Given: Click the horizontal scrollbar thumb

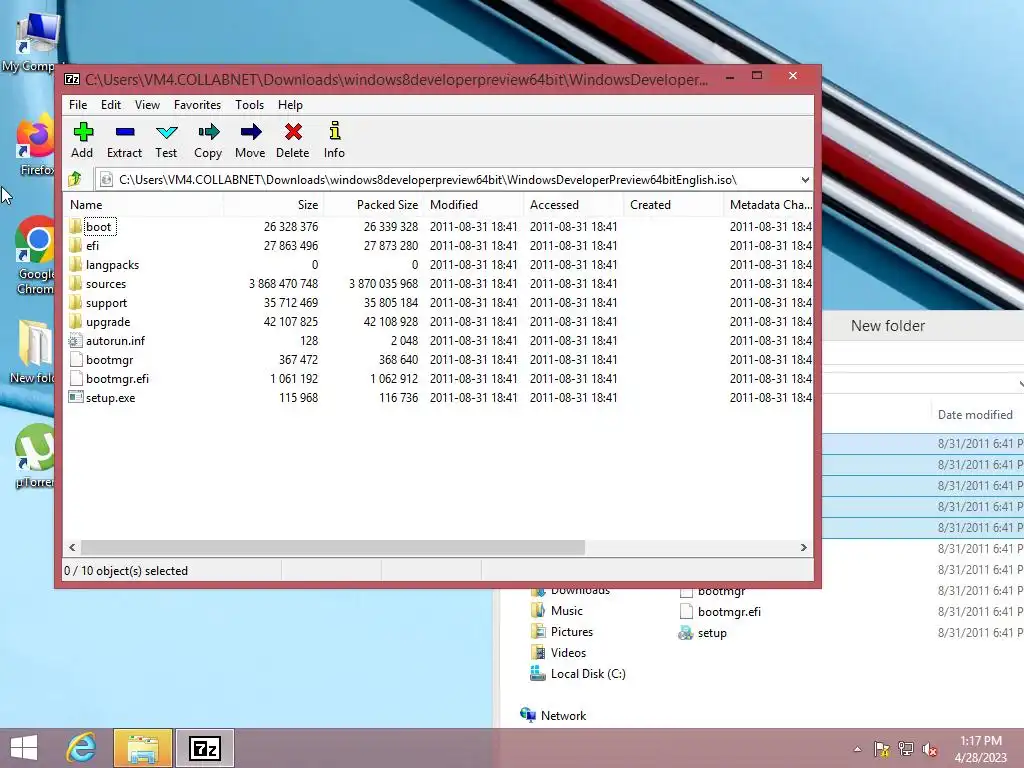Looking at the screenshot, I should [x=332, y=547].
